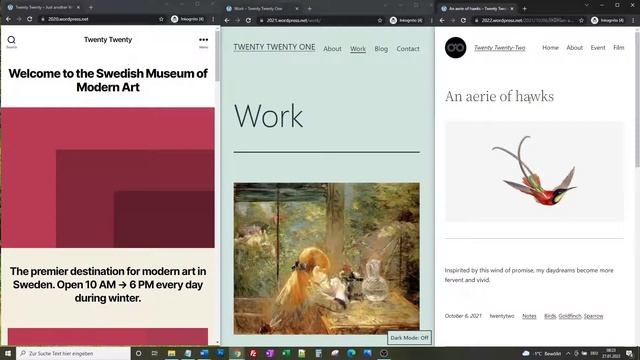Click the twentytwo author name
The image size is (640, 360).
click(502, 316)
